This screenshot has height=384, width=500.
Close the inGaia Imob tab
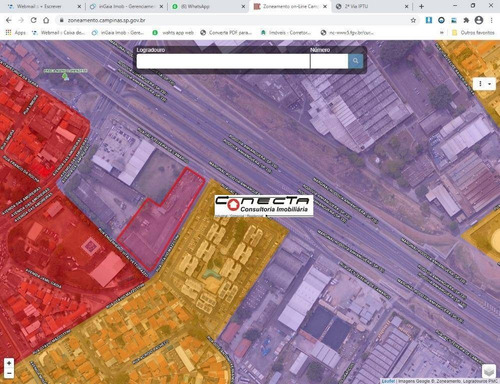click(161, 6)
